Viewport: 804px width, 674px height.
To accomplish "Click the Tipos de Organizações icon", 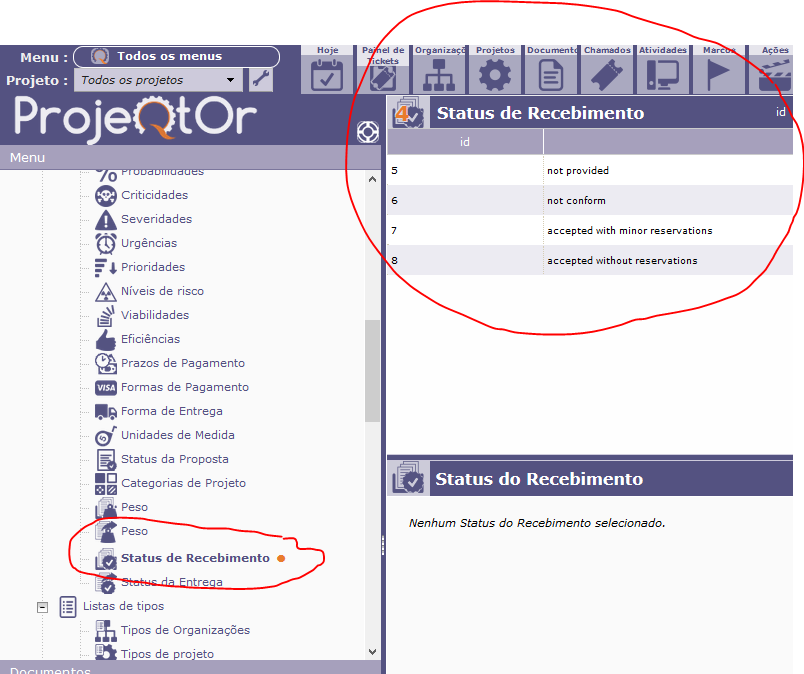I will pos(106,631).
